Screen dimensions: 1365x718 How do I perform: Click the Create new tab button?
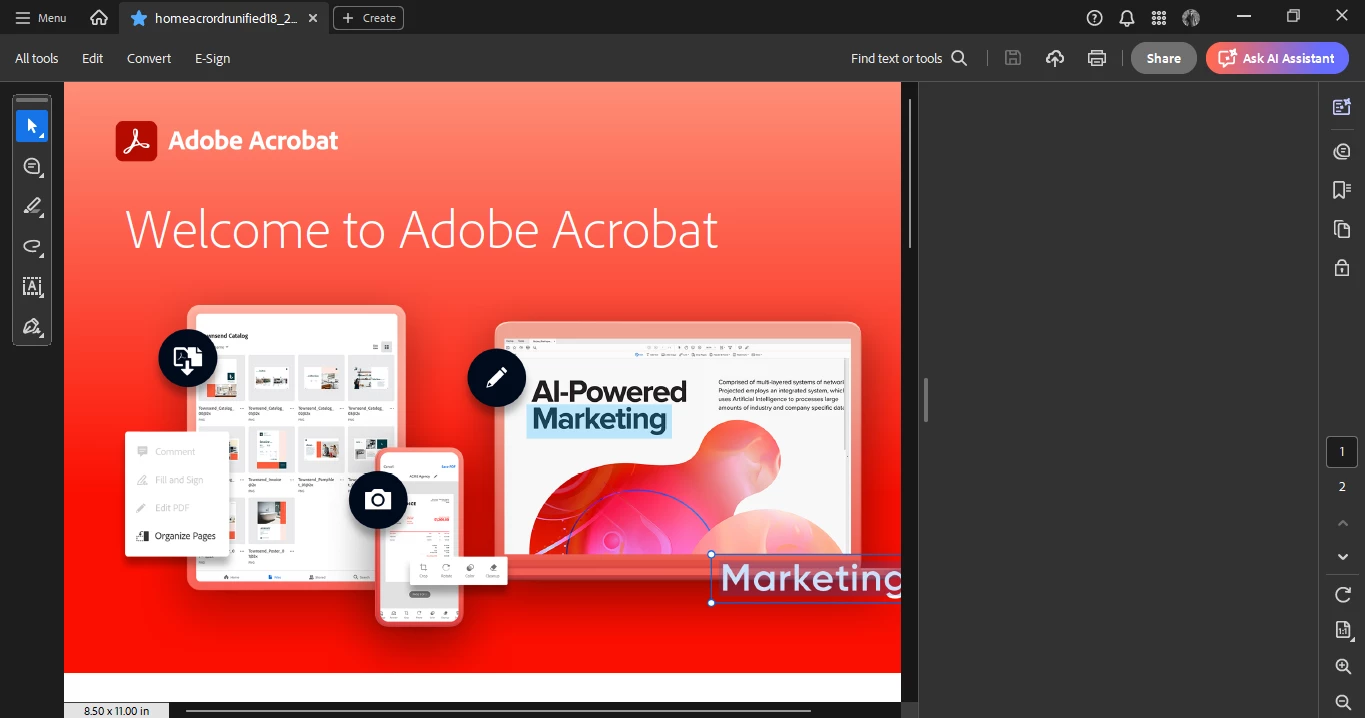click(368, 18)
